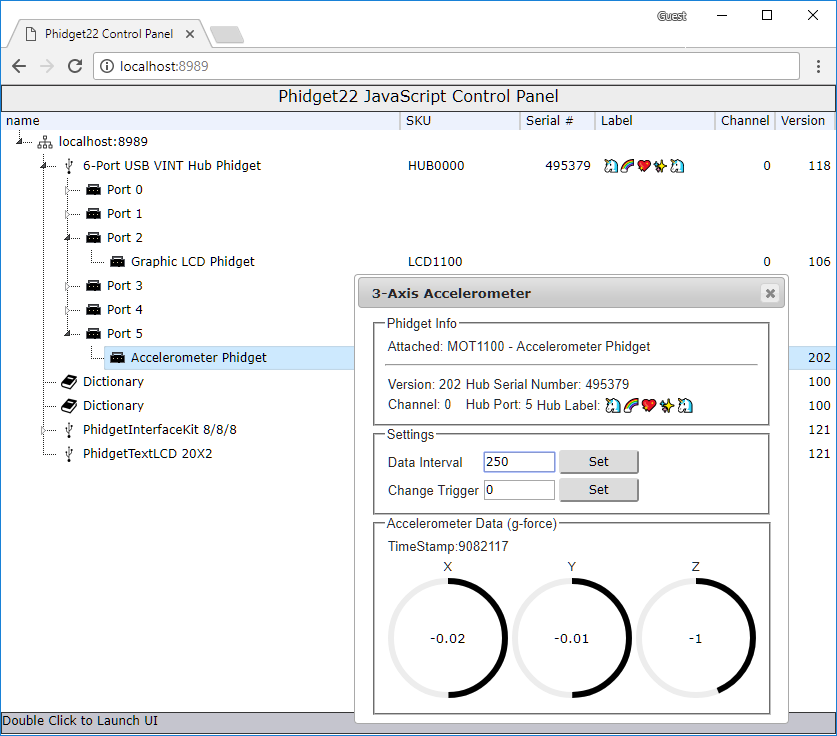Collapse the Port 2 node

68,238
